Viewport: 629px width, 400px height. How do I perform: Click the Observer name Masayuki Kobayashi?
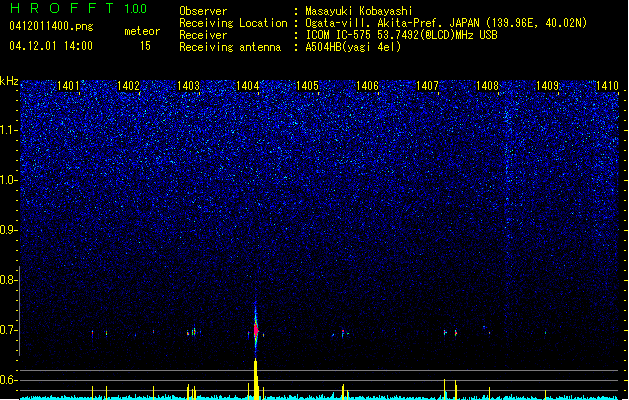[359, 11]
